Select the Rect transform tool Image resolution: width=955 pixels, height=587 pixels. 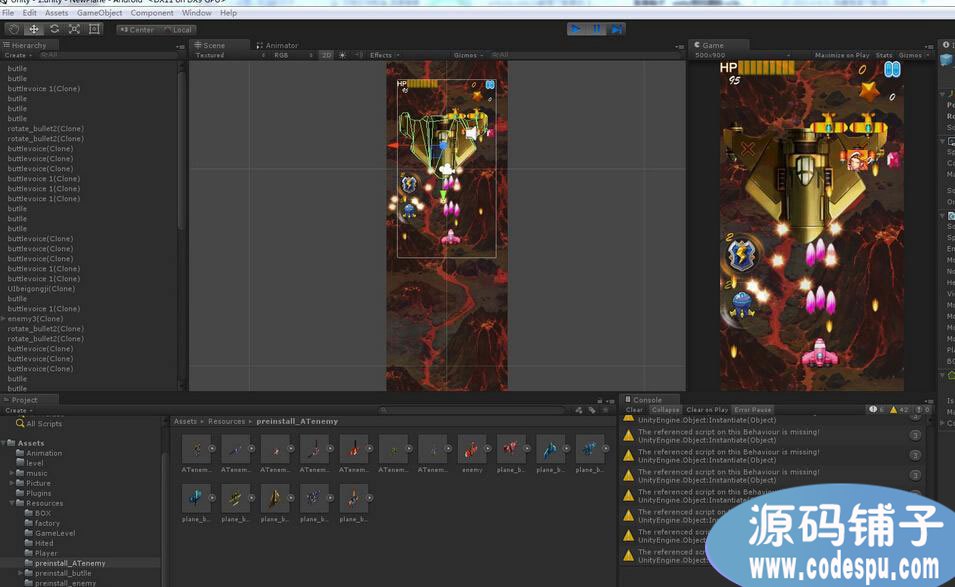94,29
